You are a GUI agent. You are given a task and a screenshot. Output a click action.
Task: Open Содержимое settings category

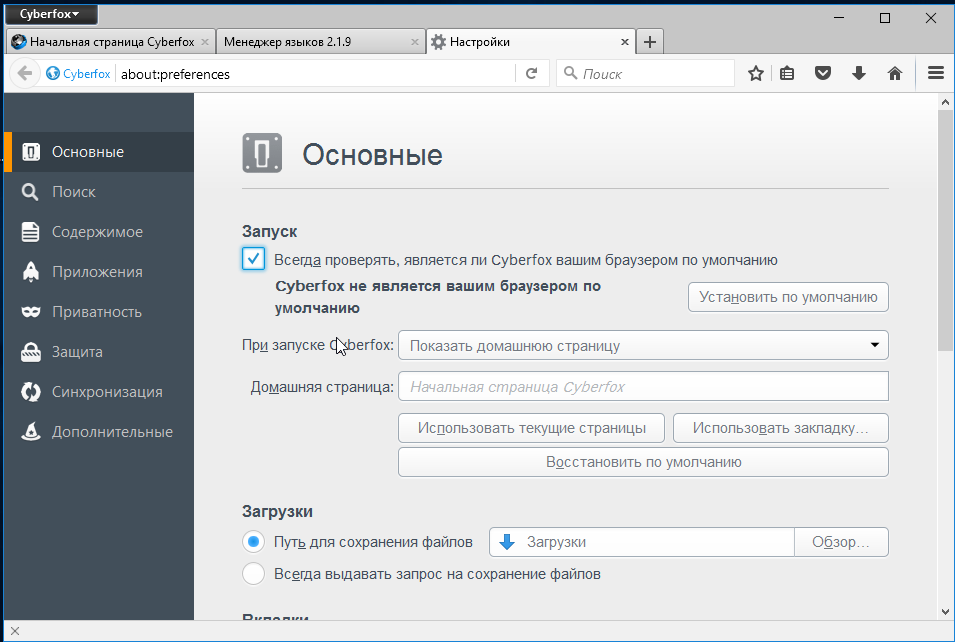pyautogui.click(x=99, y=232)
